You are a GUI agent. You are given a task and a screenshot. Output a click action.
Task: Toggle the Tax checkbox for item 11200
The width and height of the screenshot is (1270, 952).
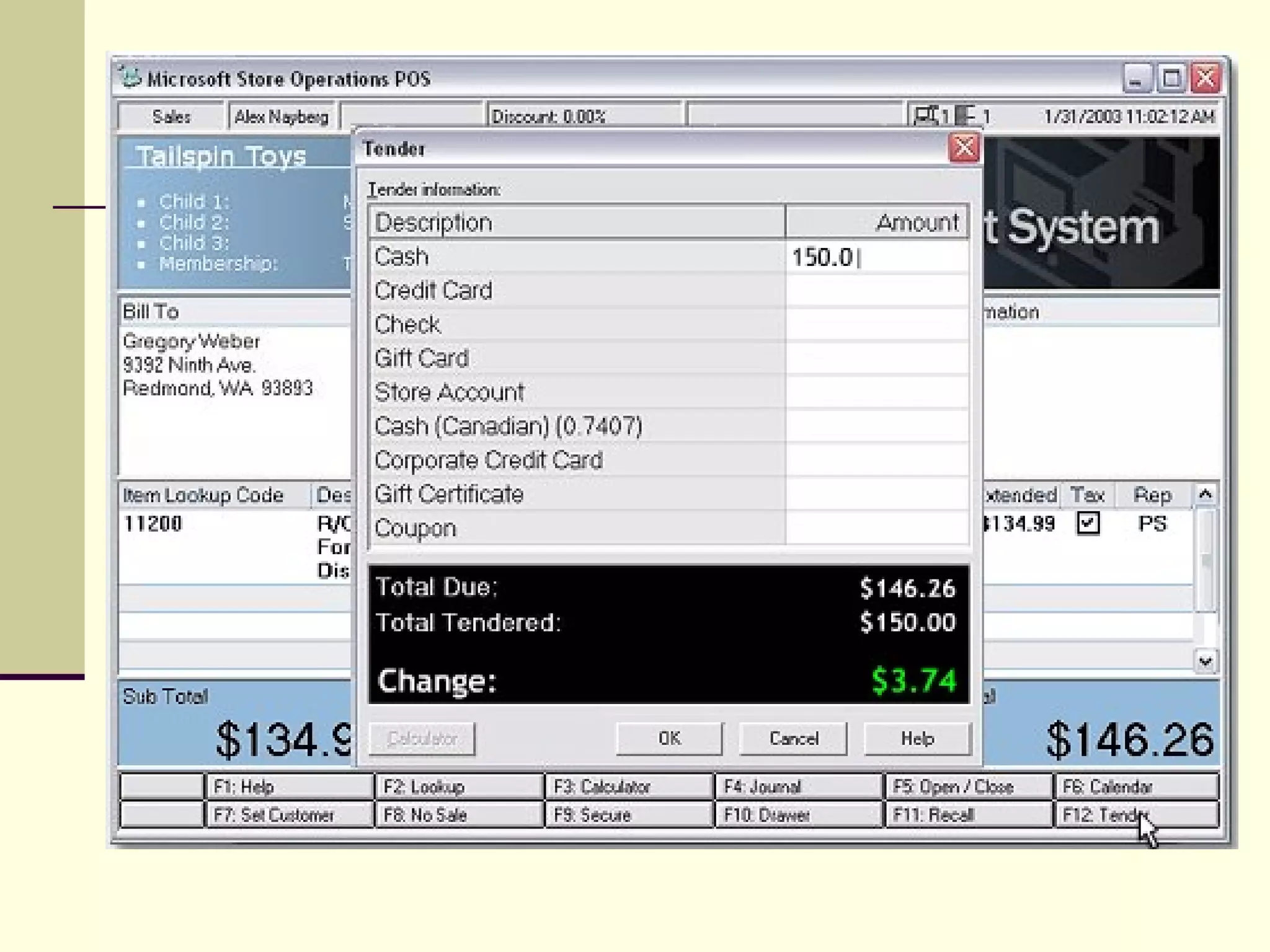[x=1088, y=524]
